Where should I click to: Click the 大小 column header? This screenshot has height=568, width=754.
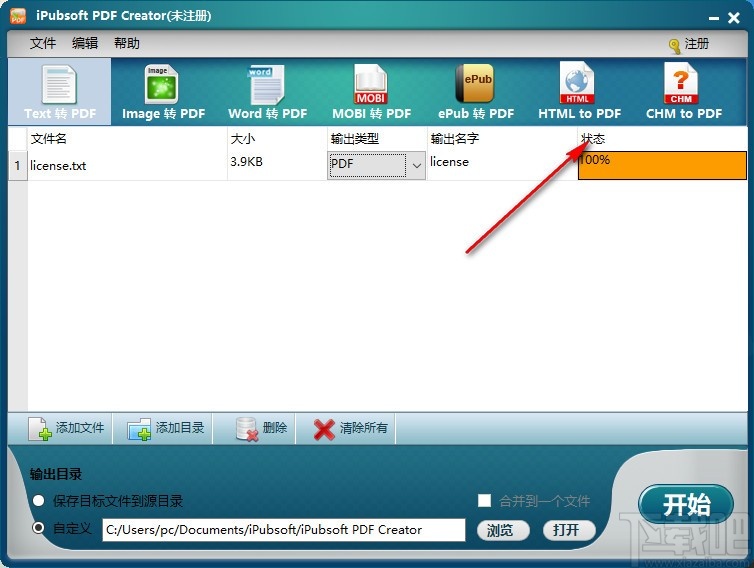coord(277,139)
